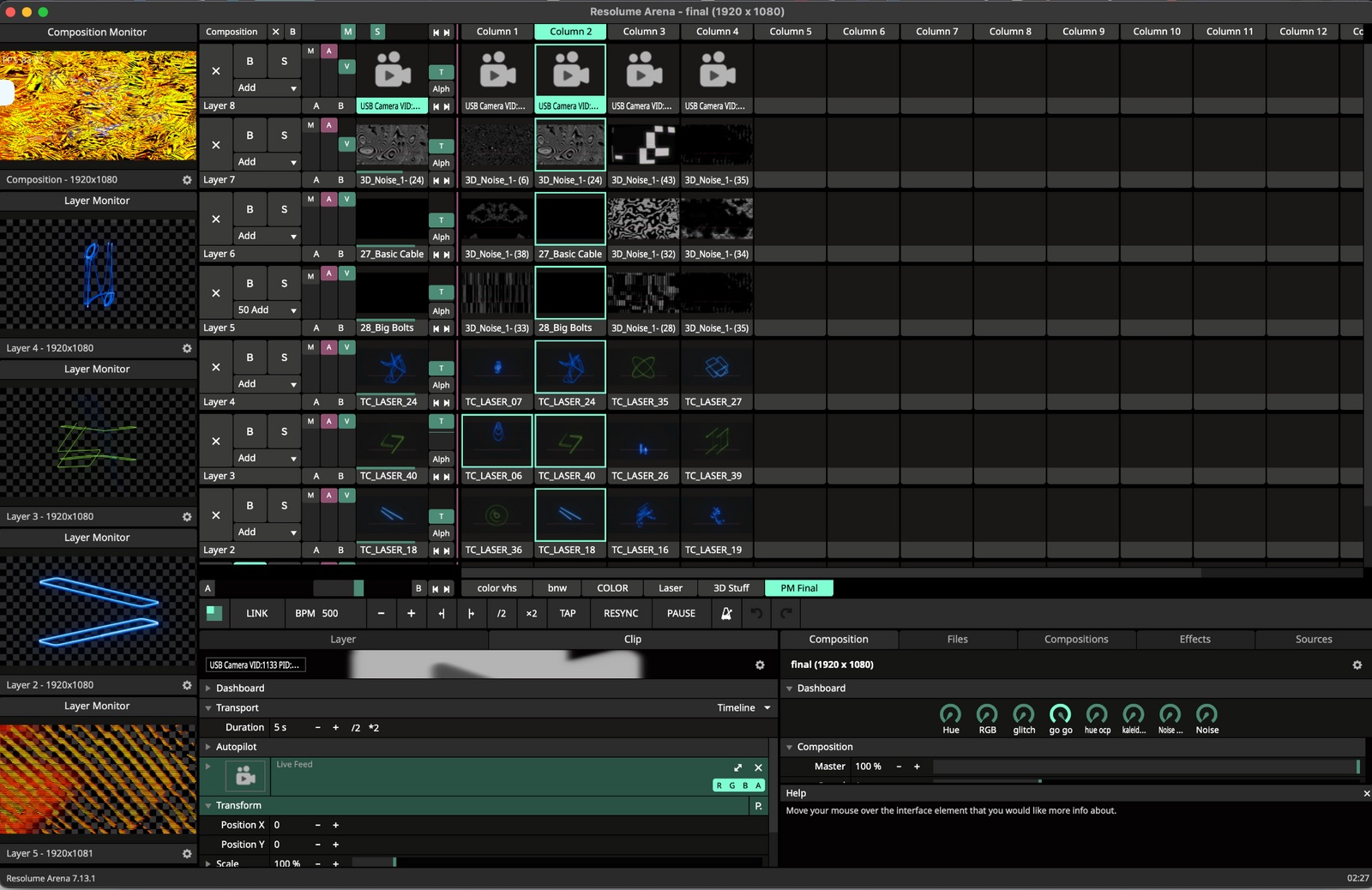Open Layer 2 monitor settings gear

coord(187,685)
